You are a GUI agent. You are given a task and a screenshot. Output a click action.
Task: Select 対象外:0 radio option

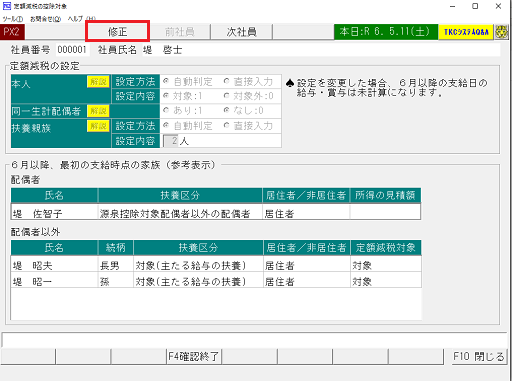click(x=249, y=96)
